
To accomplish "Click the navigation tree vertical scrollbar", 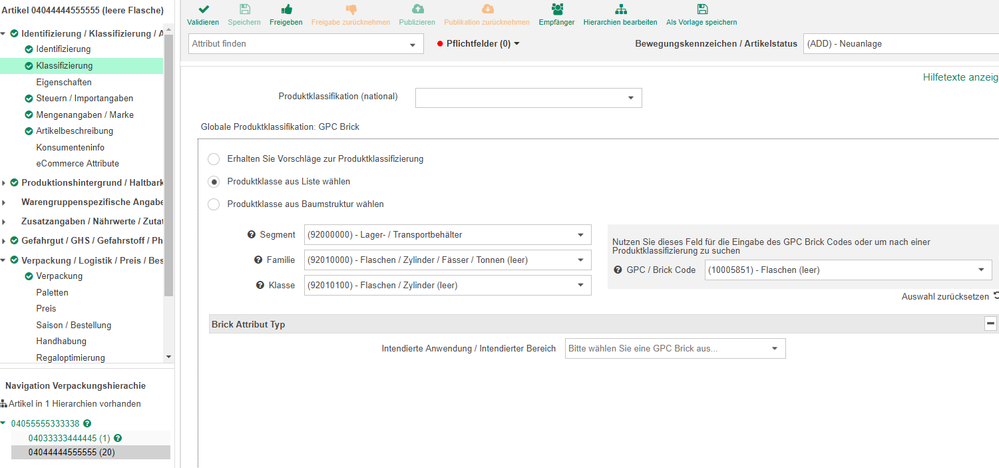I will pyautogui.click(x=168, y=166).
